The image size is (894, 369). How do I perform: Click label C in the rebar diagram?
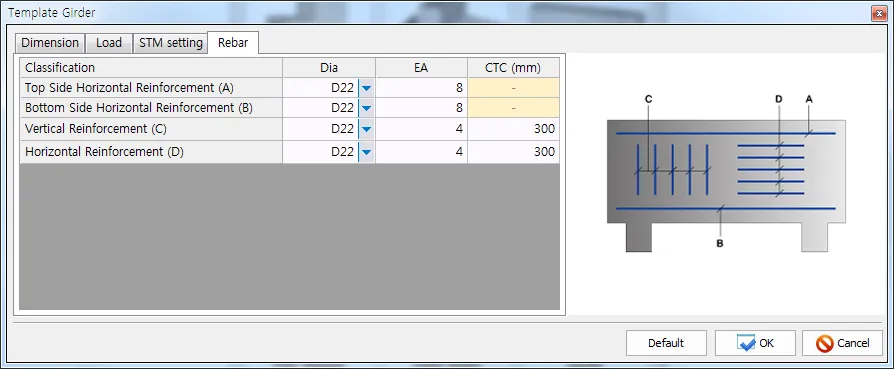coord(648,99)
